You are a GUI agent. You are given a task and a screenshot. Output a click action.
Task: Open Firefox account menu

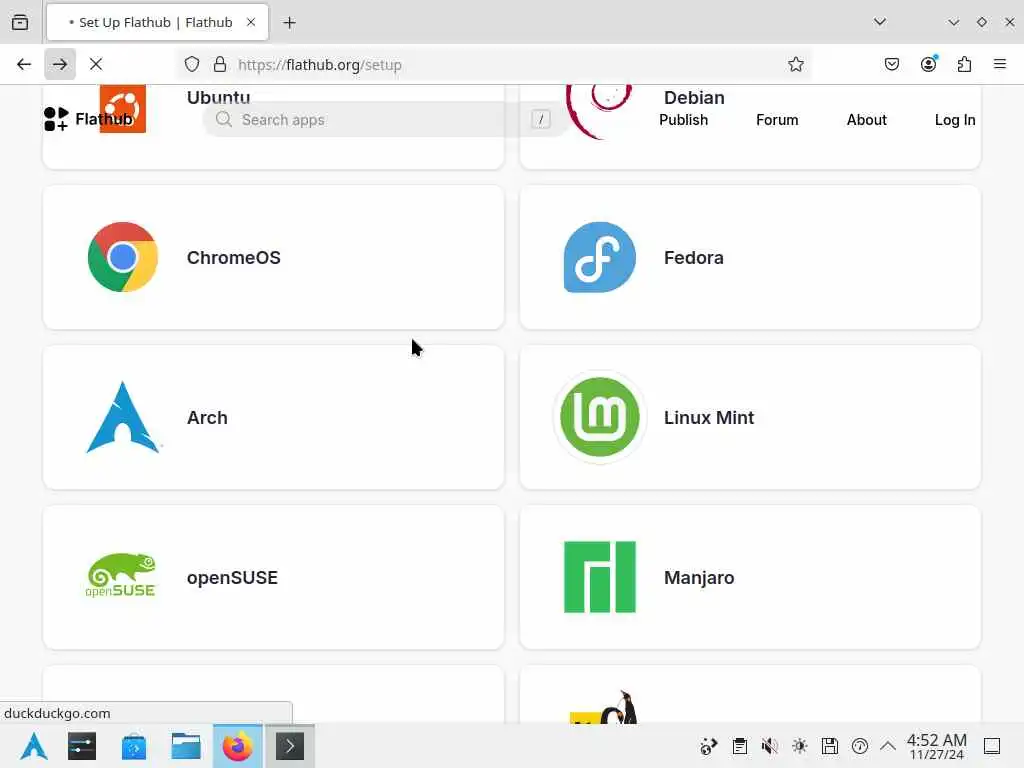(x=929, y=64)
